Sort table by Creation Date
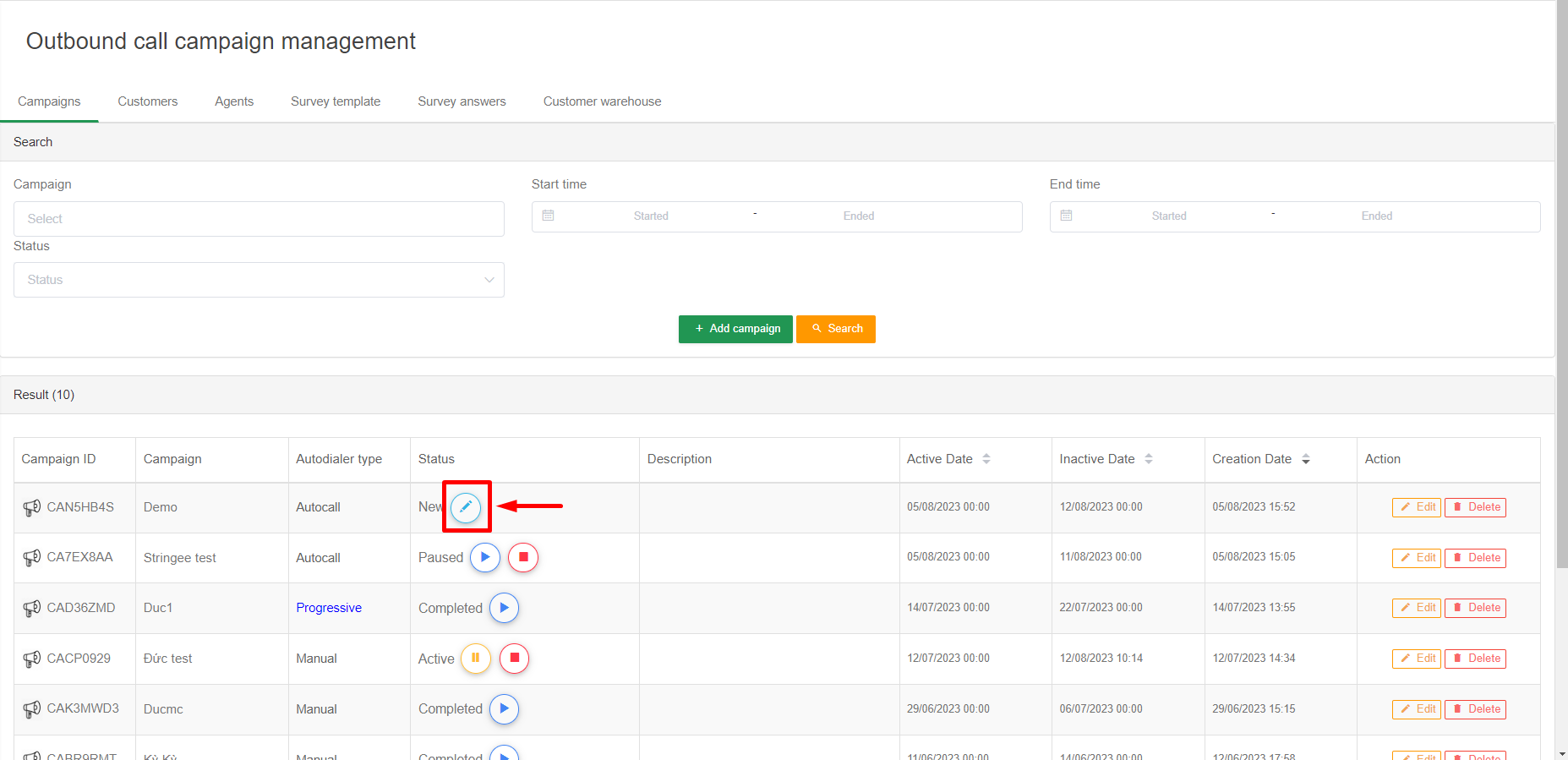Viewport: 1568px width, 760px height. [1305, 459]
